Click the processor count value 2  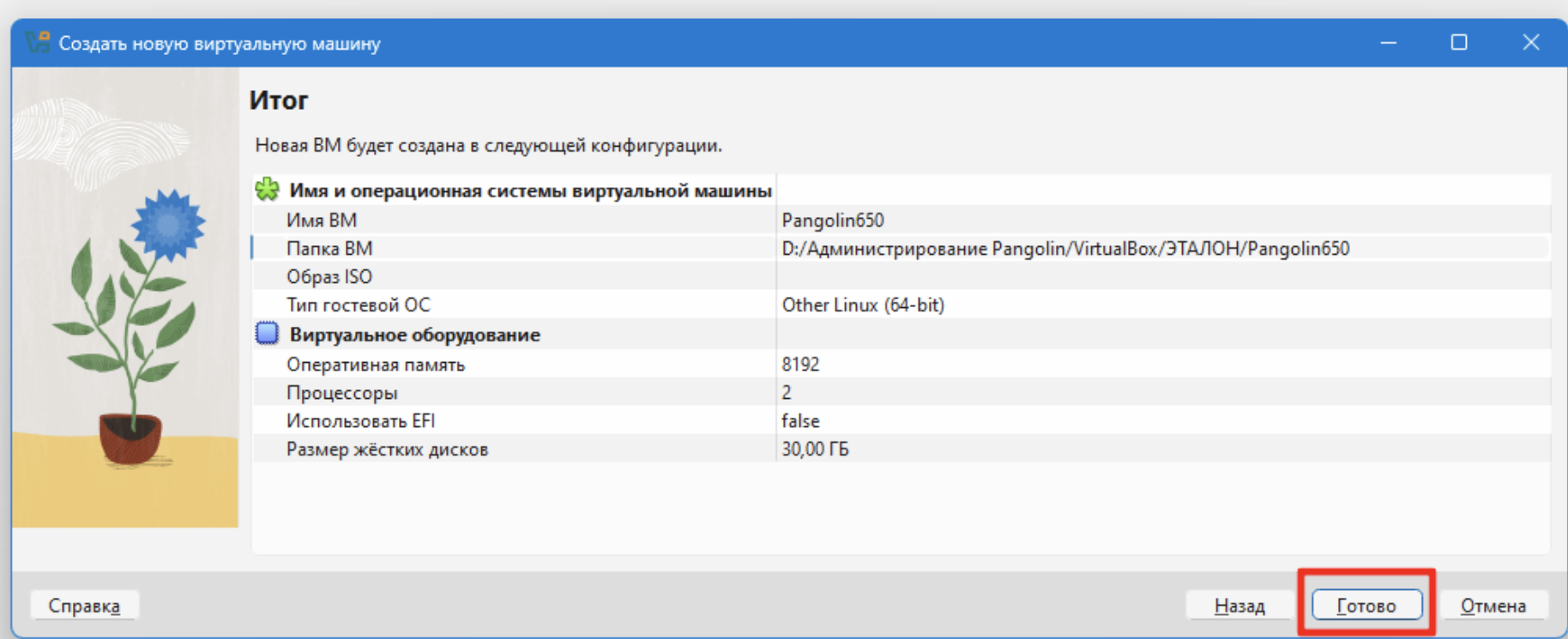tap(787, 393)
